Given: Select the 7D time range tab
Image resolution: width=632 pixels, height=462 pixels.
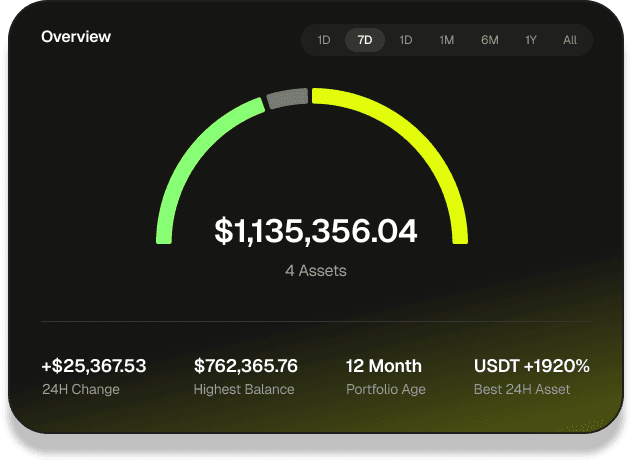Looking at the screenshot, I should coord(365,40).
